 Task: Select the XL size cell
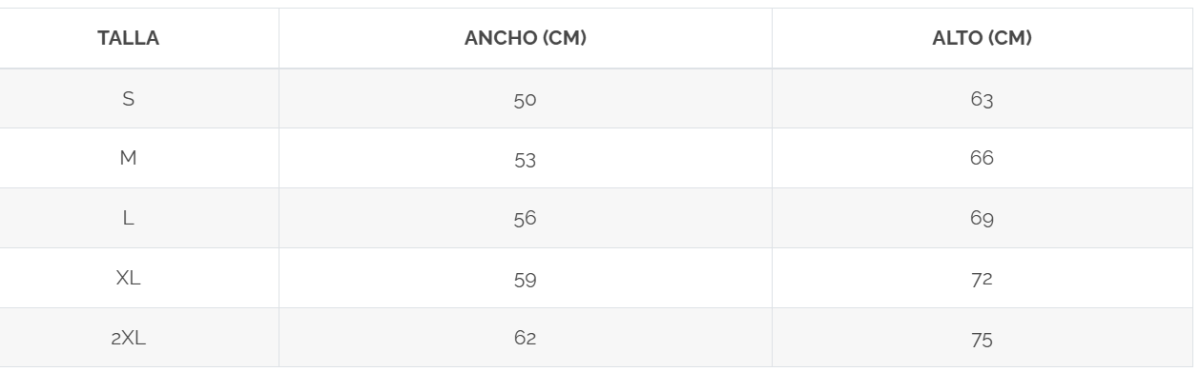coord(129,279)
